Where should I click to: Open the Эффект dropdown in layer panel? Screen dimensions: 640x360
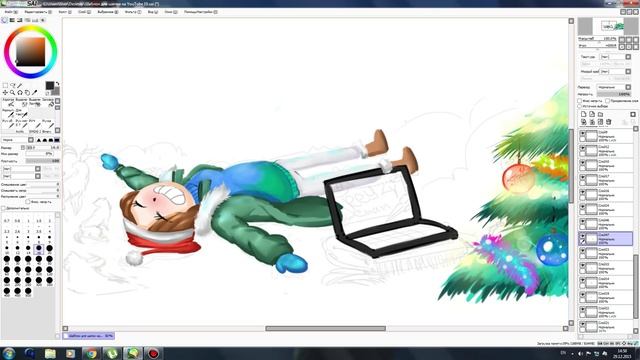click(x=616, y=71)
